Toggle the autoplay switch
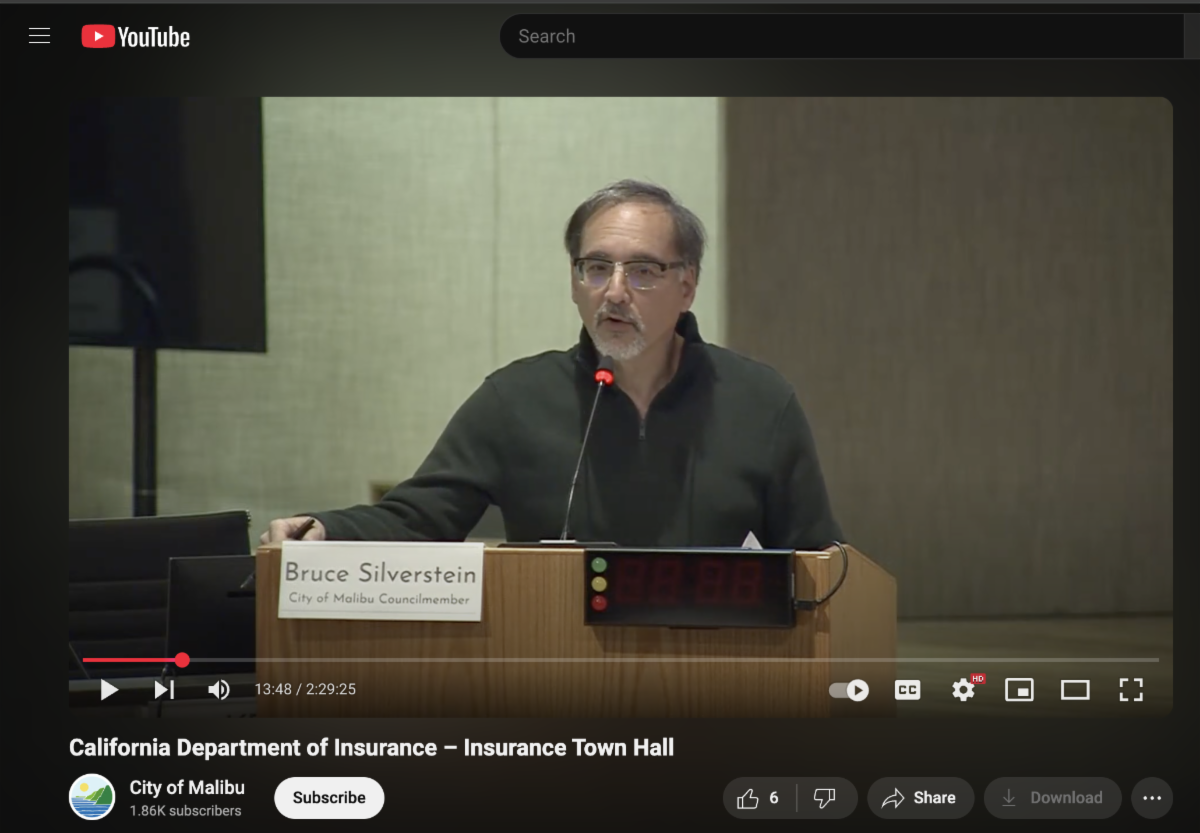1200x833 pixels. (849, 690)
